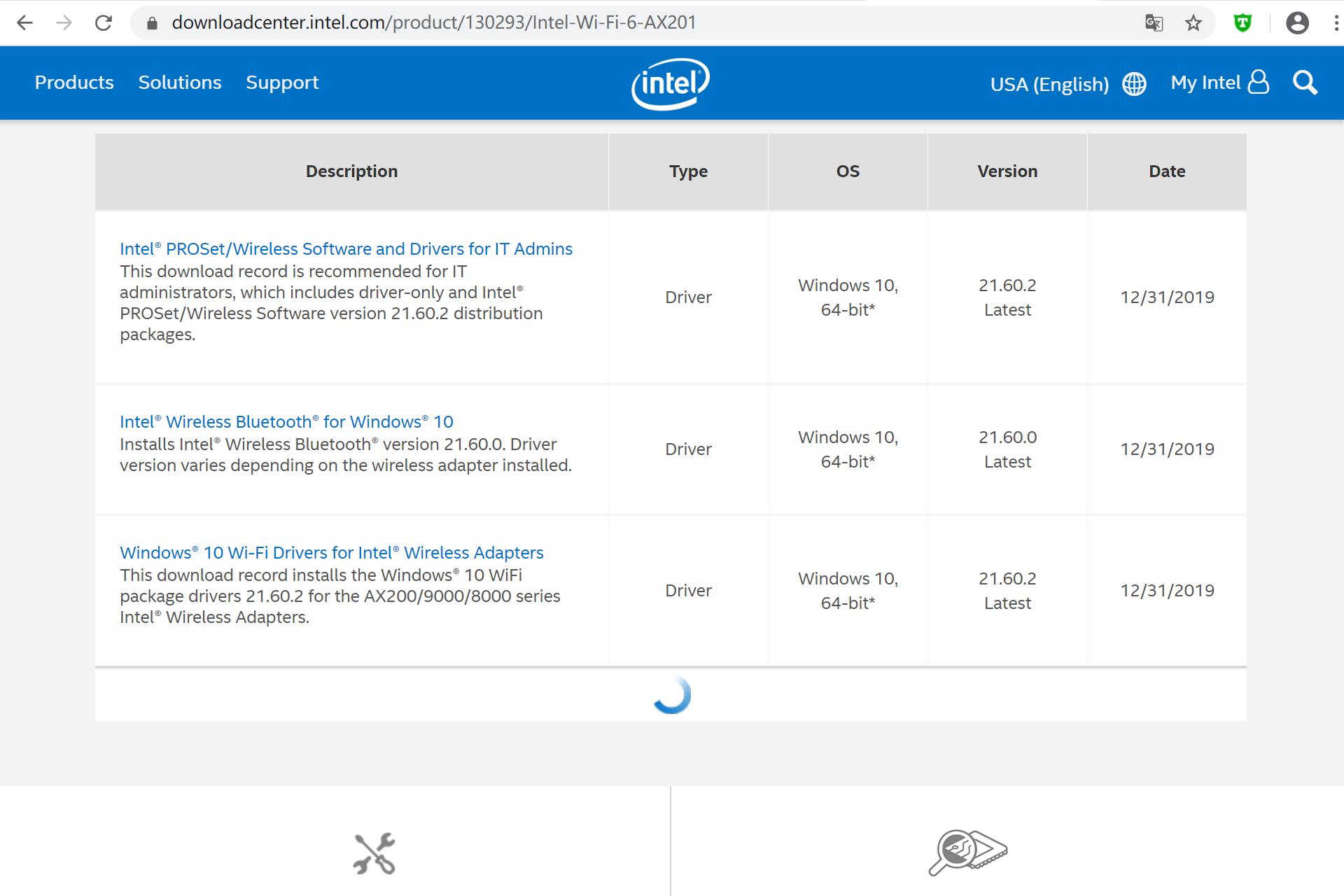
Task: Bookmark this page with the star icon
Action: (x=1193, y=23)
